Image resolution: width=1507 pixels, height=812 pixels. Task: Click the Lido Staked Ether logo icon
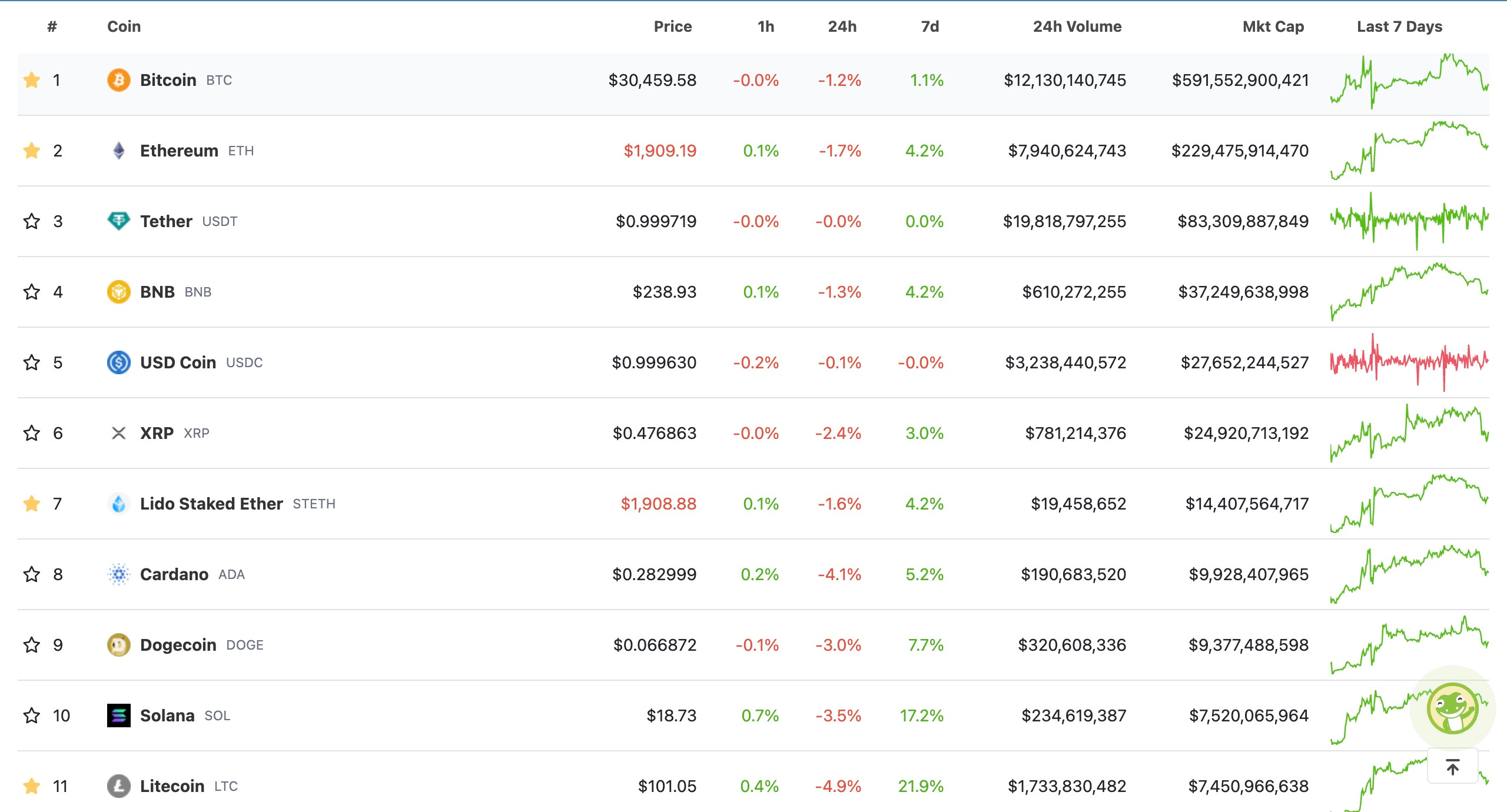pos(118,504)
